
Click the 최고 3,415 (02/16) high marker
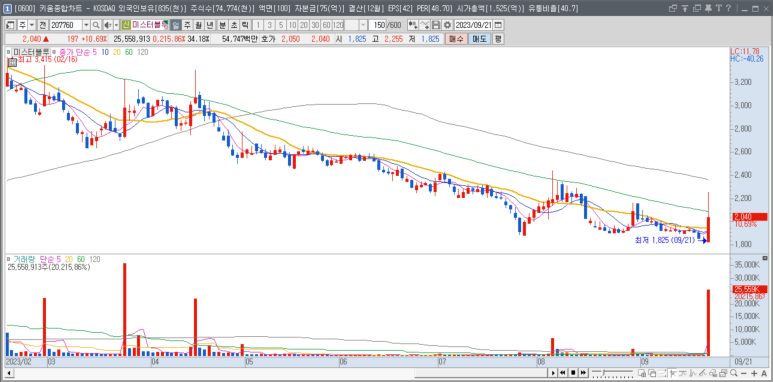click(x=48, y=60)
